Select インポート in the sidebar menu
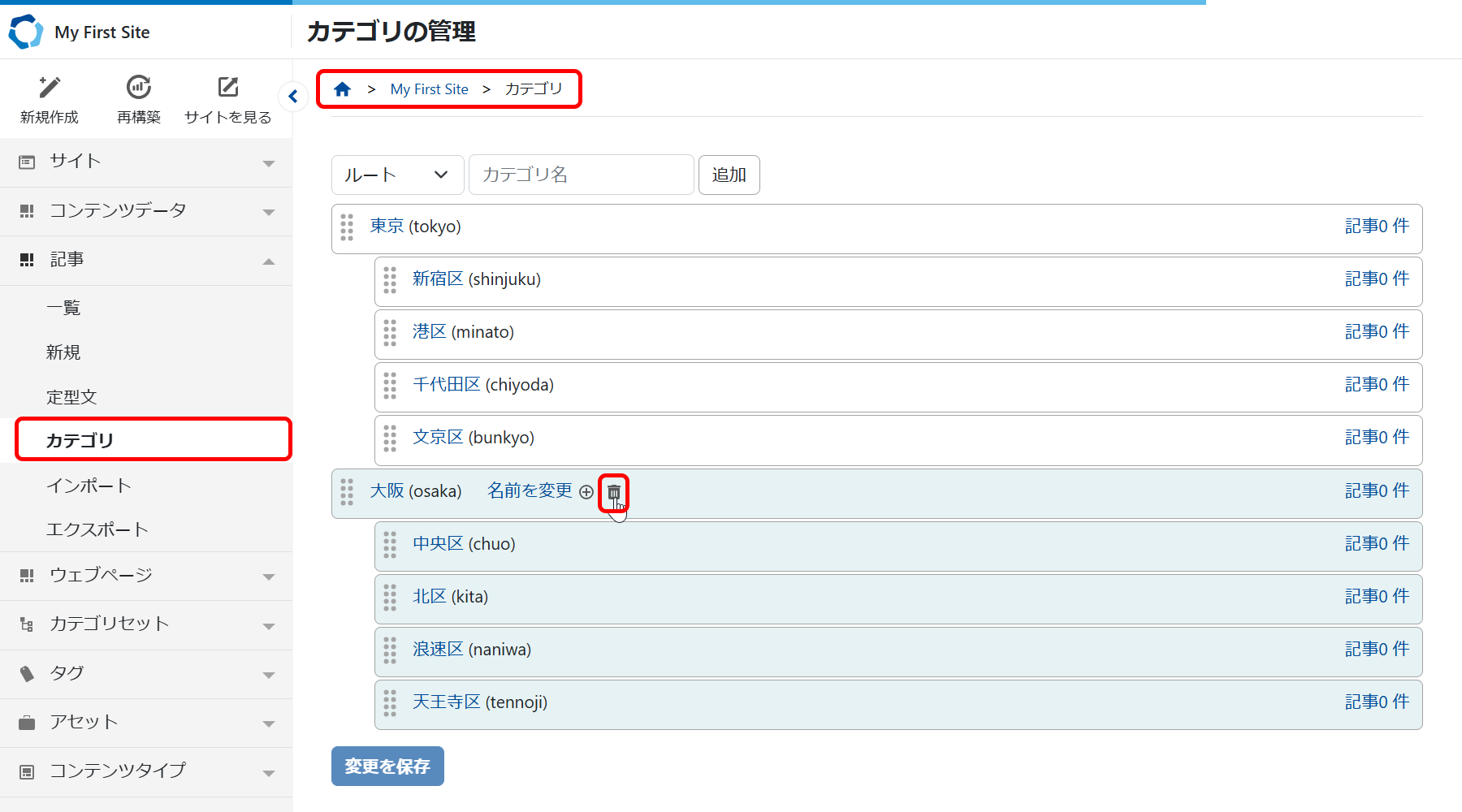 89,486
